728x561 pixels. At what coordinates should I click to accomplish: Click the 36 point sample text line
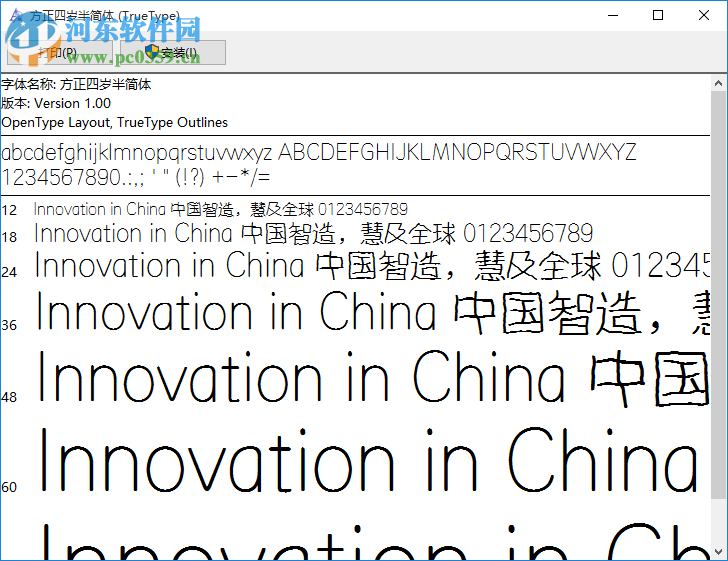[373, 312]
